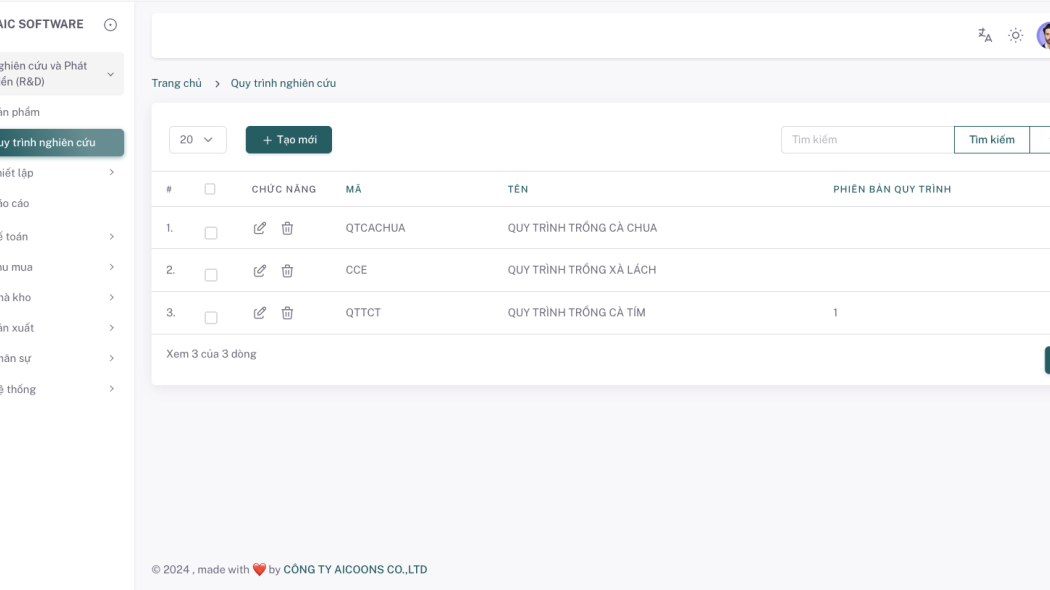1050x590 pixels.
Task: Click delete trash icon for QTCACHUA row
Action: tap(287, 228)
